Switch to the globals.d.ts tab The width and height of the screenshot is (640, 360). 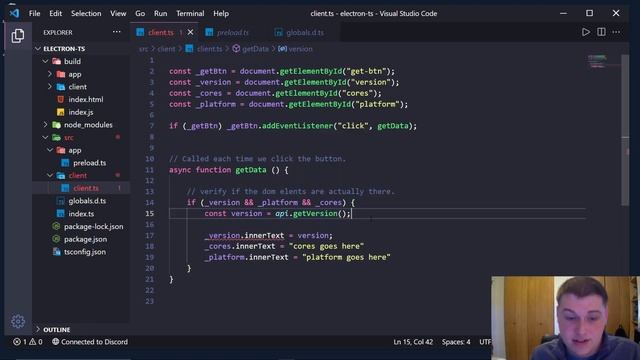click(x=305, y=32)
